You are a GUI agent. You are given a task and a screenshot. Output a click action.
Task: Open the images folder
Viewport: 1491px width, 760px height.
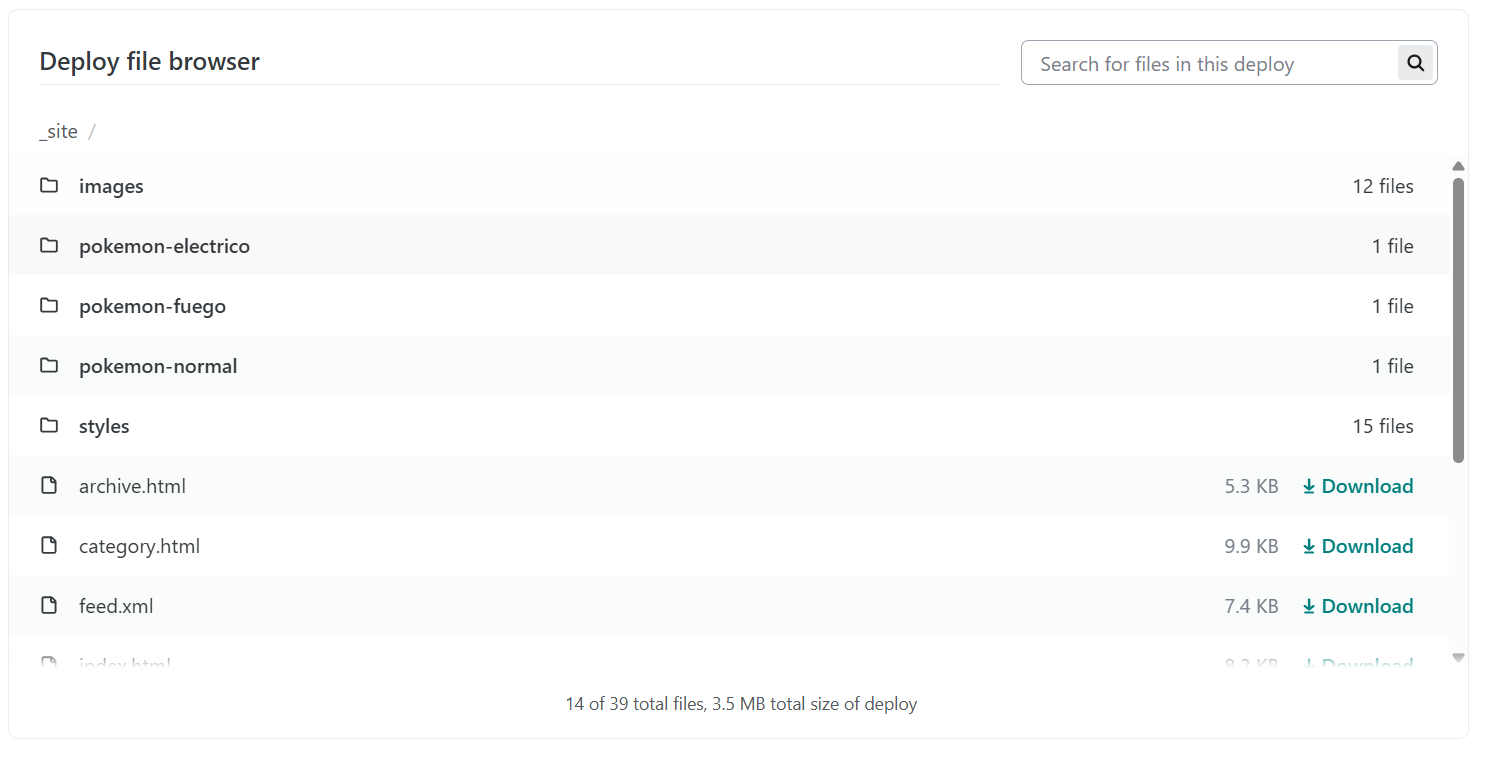111,187
